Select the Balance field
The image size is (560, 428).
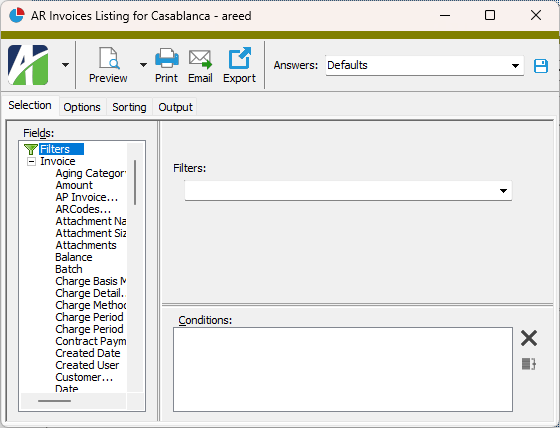pos(74,257)
